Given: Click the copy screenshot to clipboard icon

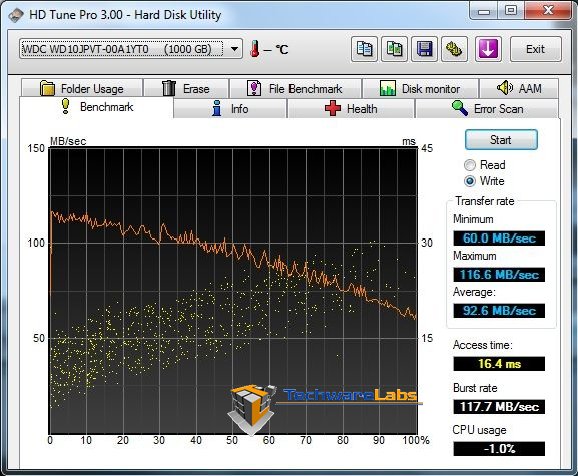Looking at the screenshot, I should pyautogui.click(x=394, y=49).
